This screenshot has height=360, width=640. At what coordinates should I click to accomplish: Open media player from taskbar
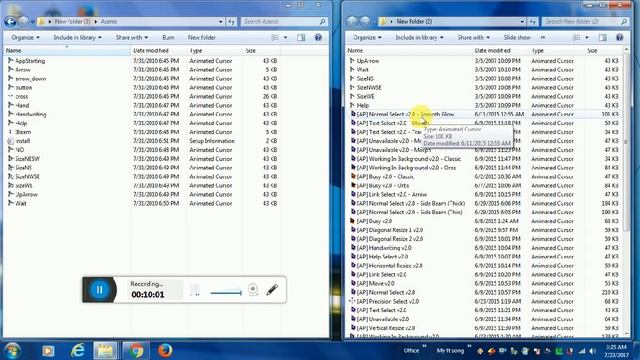click(48, 351)
